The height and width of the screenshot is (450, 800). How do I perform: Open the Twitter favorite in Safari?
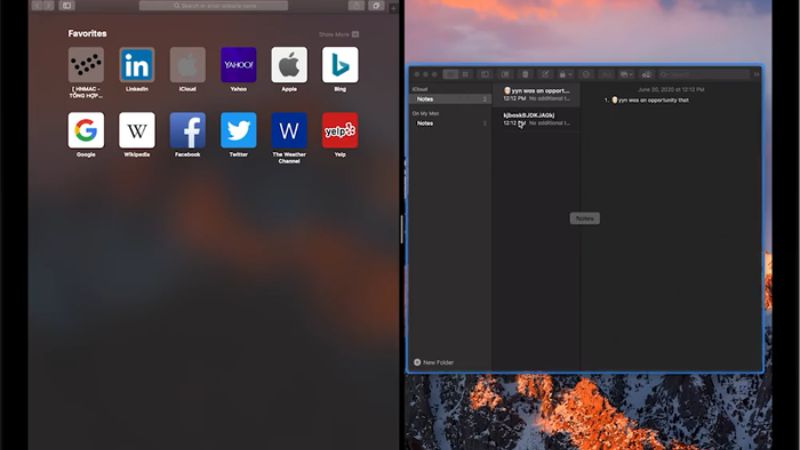coord(238,130)
